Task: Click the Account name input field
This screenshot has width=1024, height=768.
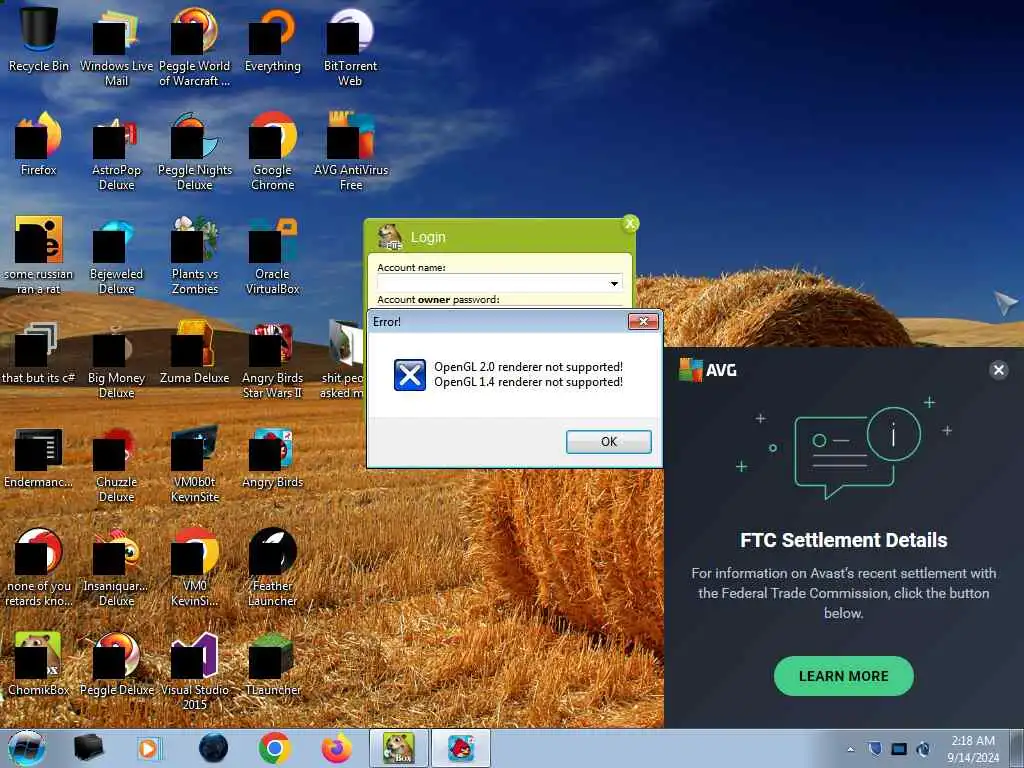Action: point(500,283)
